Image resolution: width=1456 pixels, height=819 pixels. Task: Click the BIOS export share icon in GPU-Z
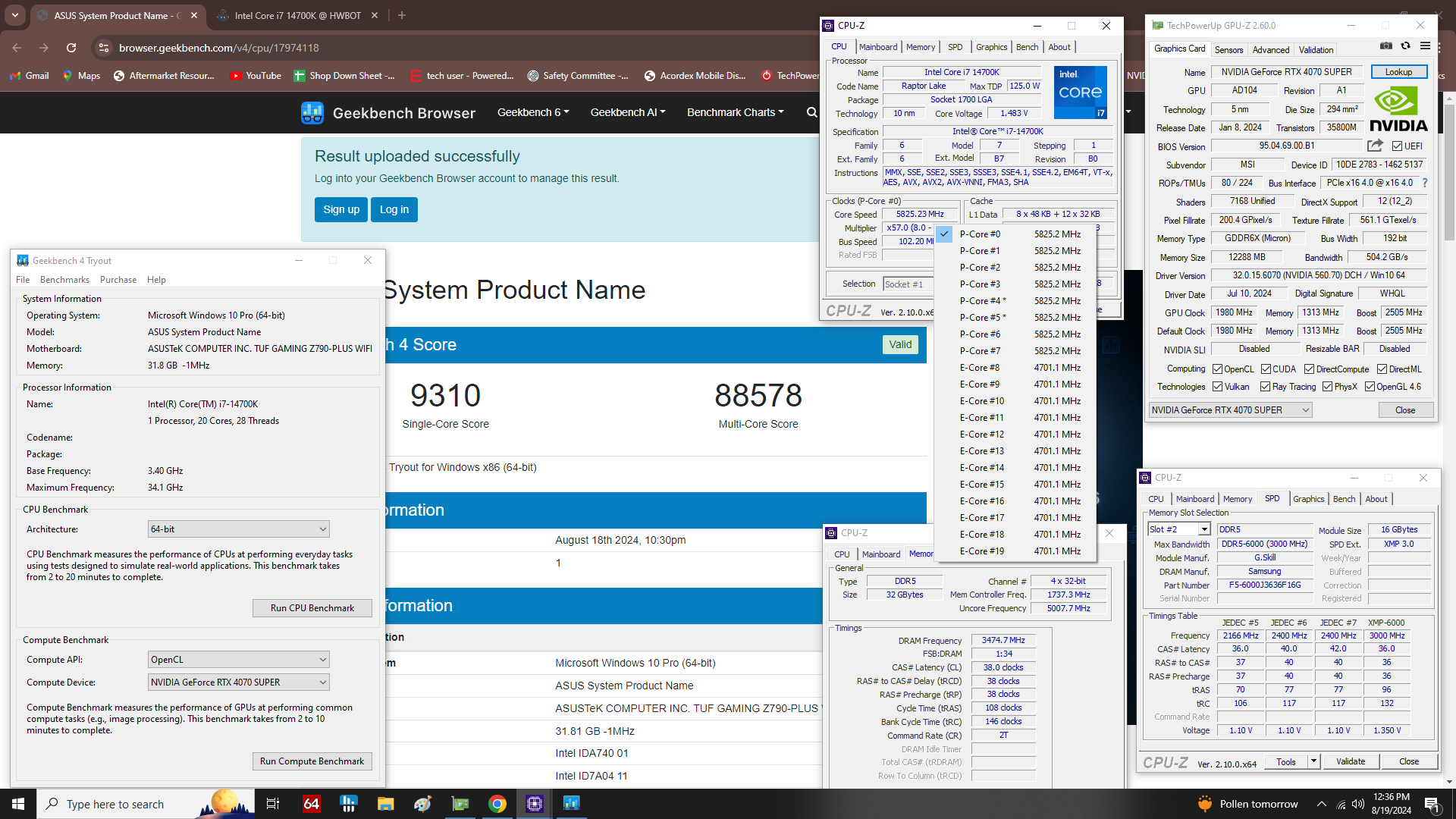click(x=1375, y=146)
